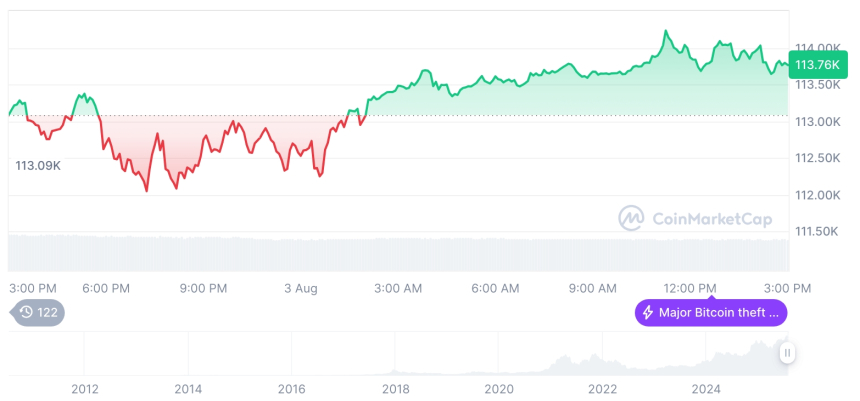Click the 113.09K opening price label

pyautogui.click(x=38, y=165)
